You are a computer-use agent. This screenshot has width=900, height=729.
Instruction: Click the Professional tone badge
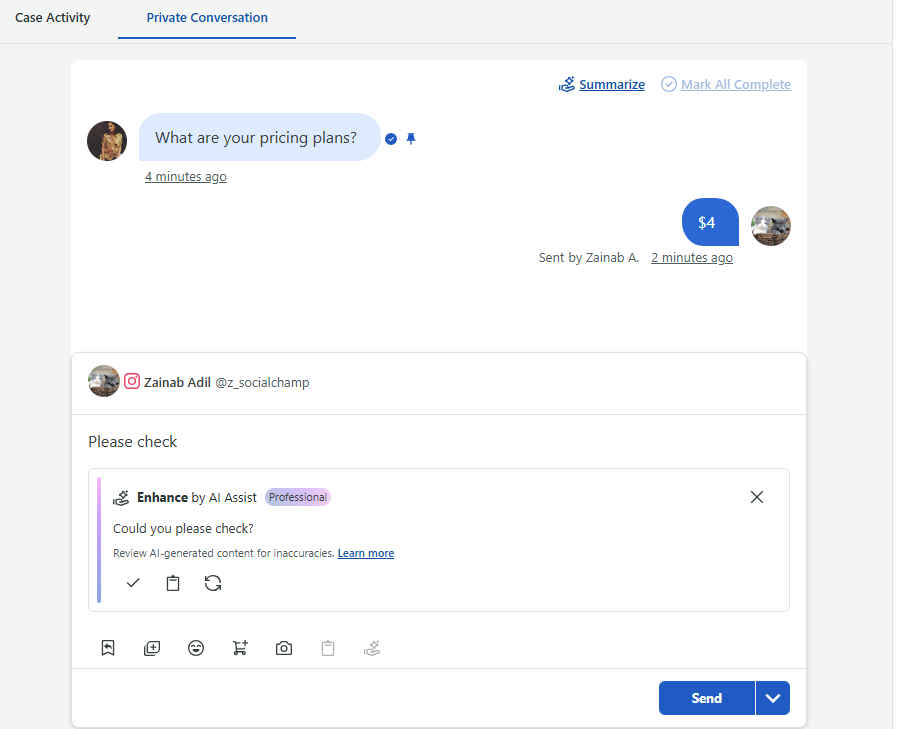coord(297,497)
